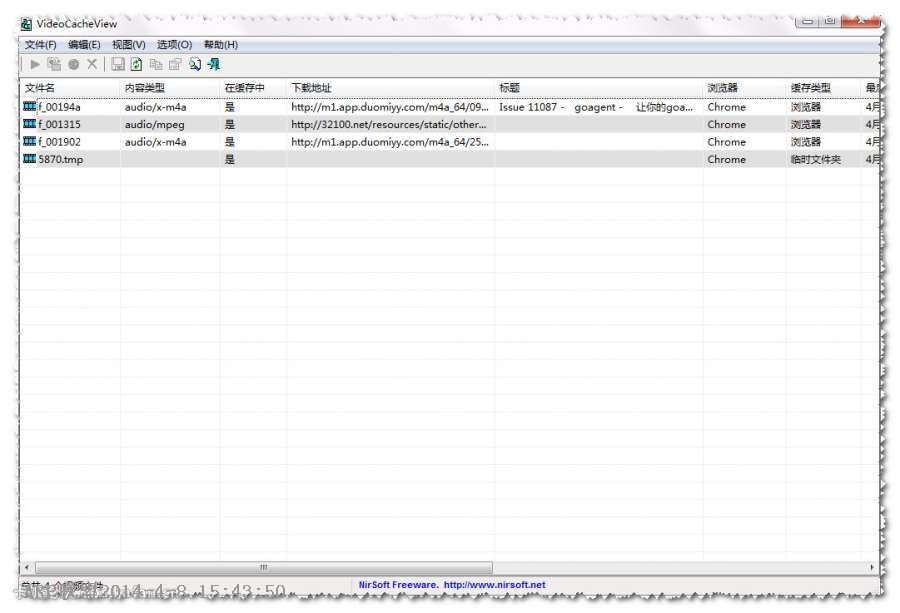This screenshot has width=900, height=613.
Task: Select the file name f_001902
Action: [x=59, y=141]
